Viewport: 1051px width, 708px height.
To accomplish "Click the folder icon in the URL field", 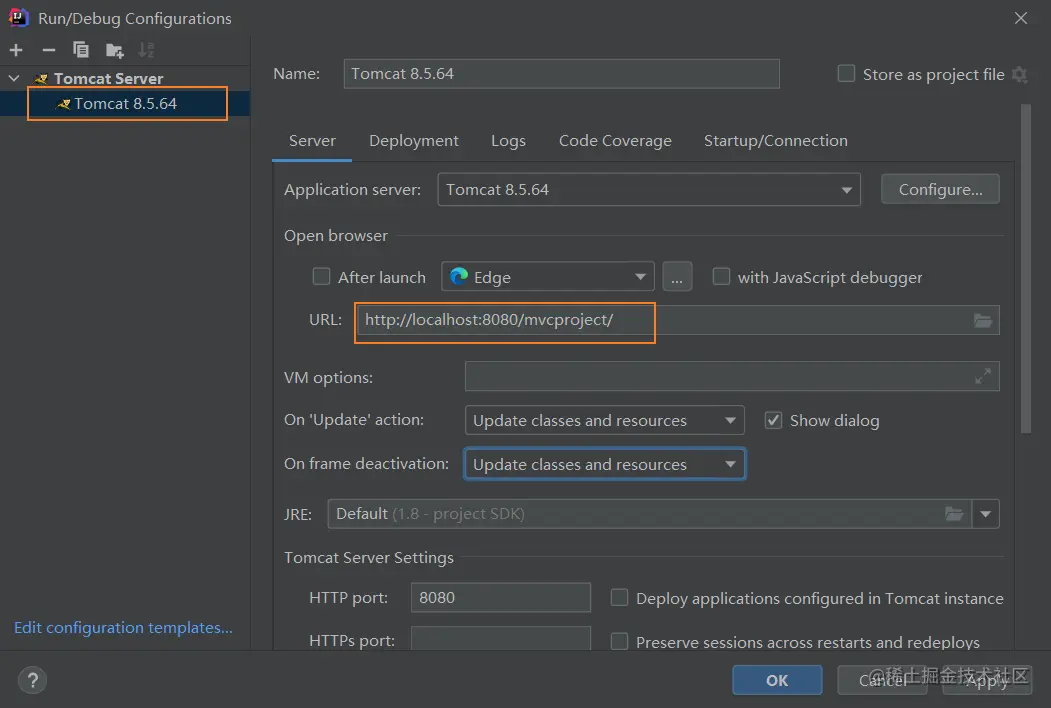I will coord(983,320).
